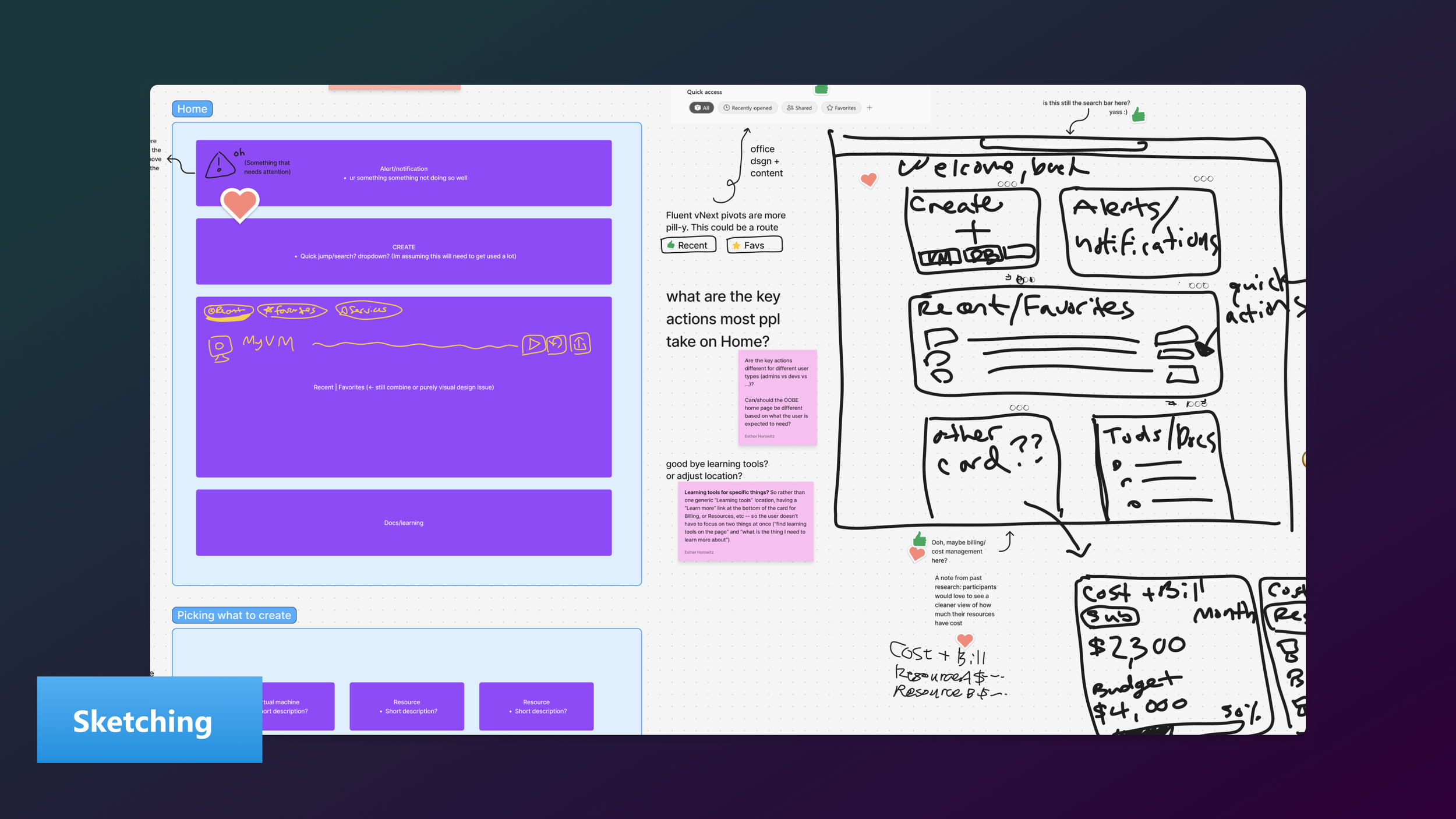Switch to the Favorites quick access tab

point(841,108)
